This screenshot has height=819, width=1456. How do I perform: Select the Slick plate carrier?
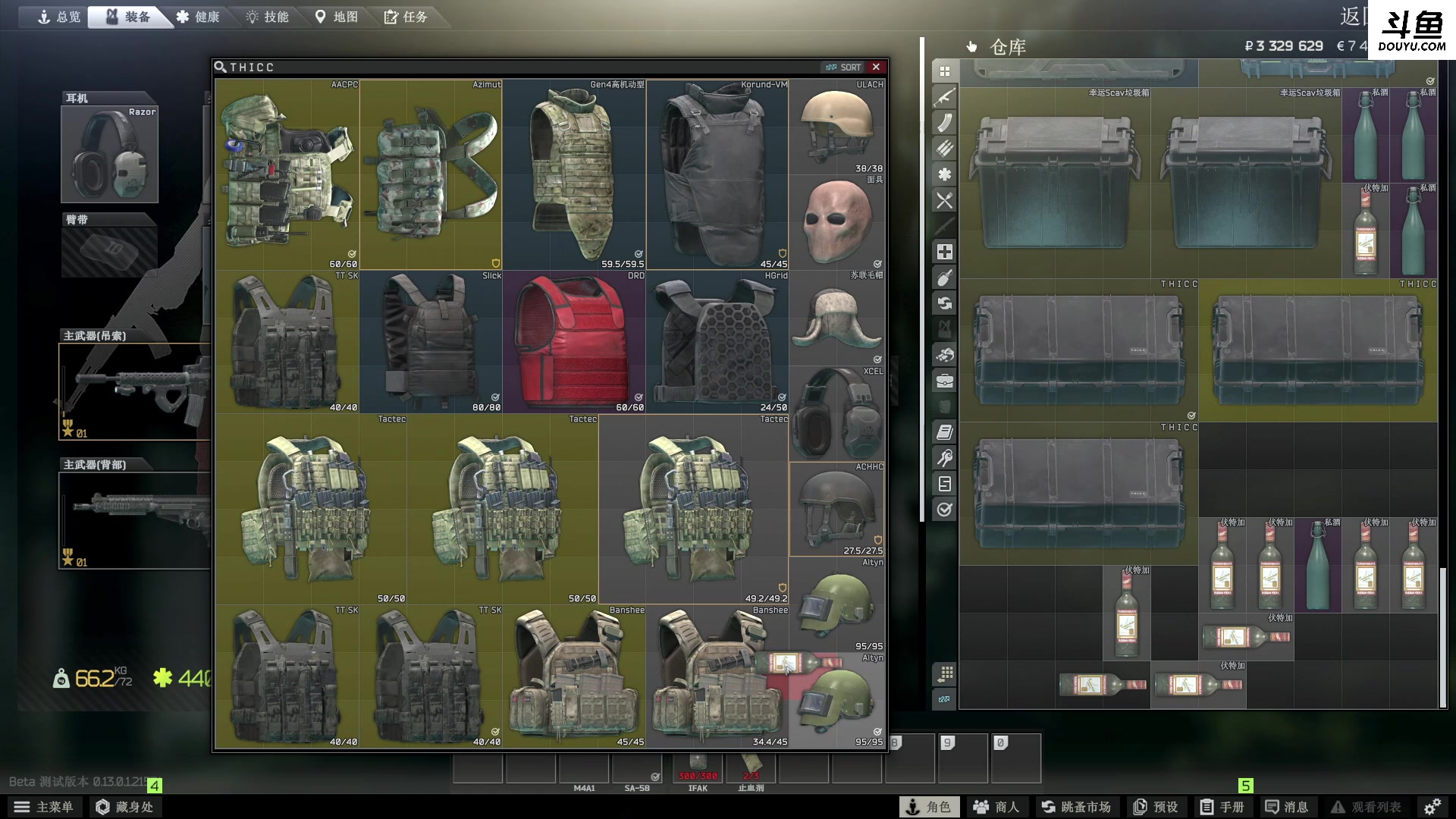tap(431, 342)
